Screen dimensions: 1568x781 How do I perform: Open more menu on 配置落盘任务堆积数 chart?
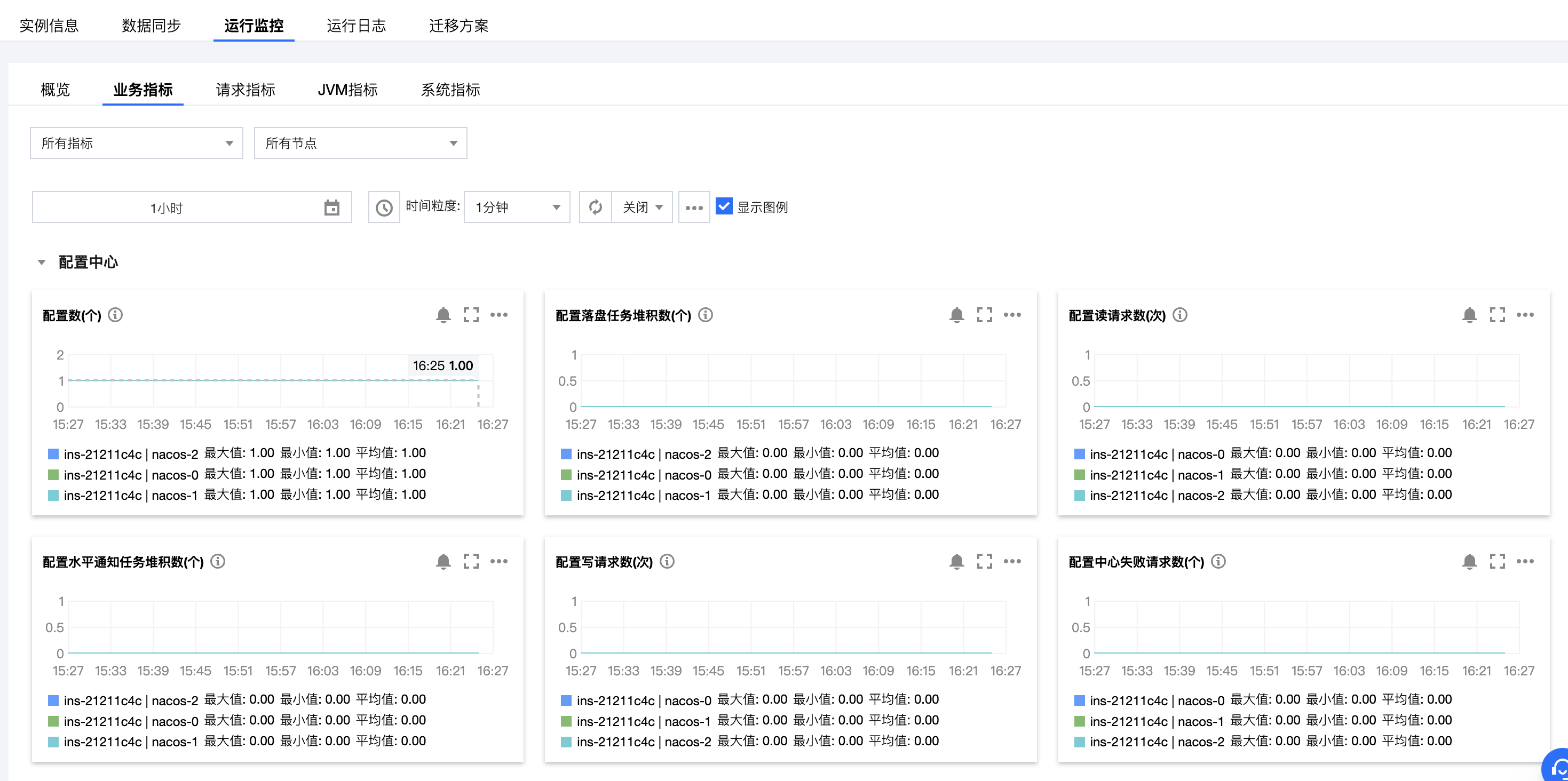pyautogui.click(x=1012, y=315)
